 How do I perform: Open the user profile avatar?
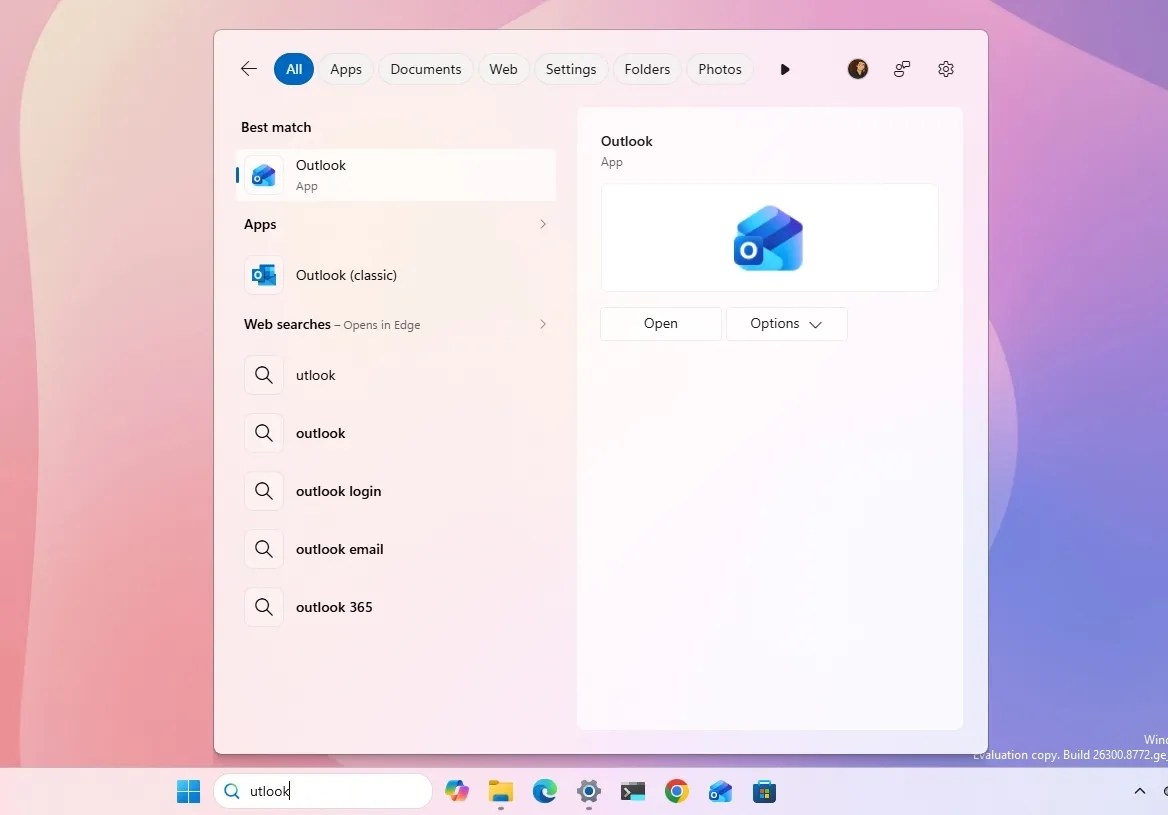[857, 69]
